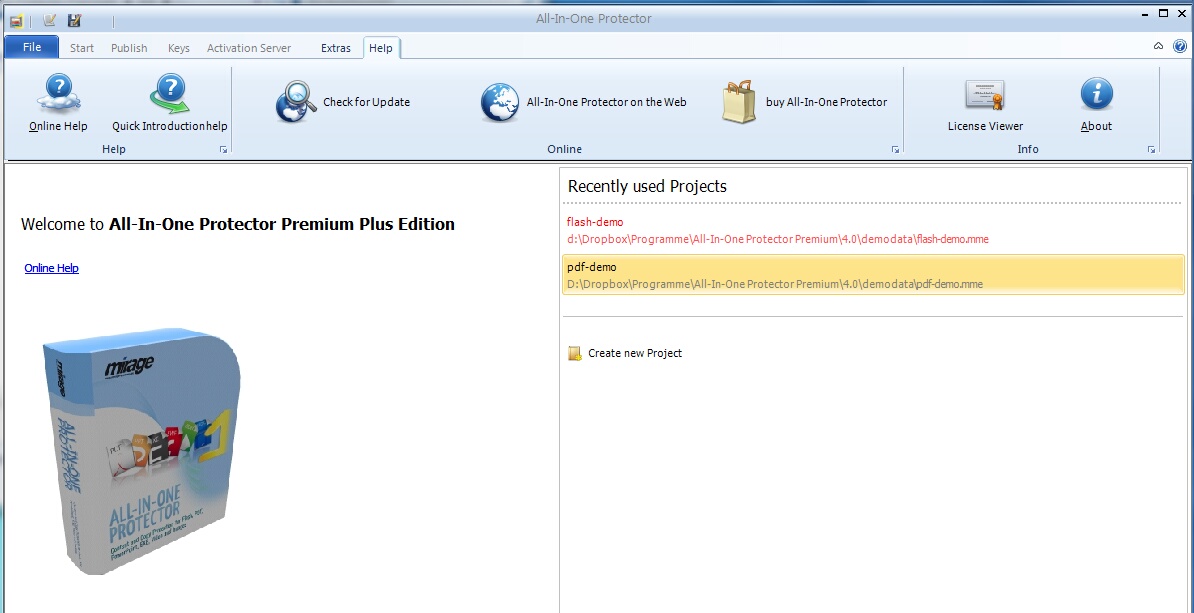The height and width of the screenshot is (613, 1194).
Task: Click Create new Project
Action: (634, 353)
